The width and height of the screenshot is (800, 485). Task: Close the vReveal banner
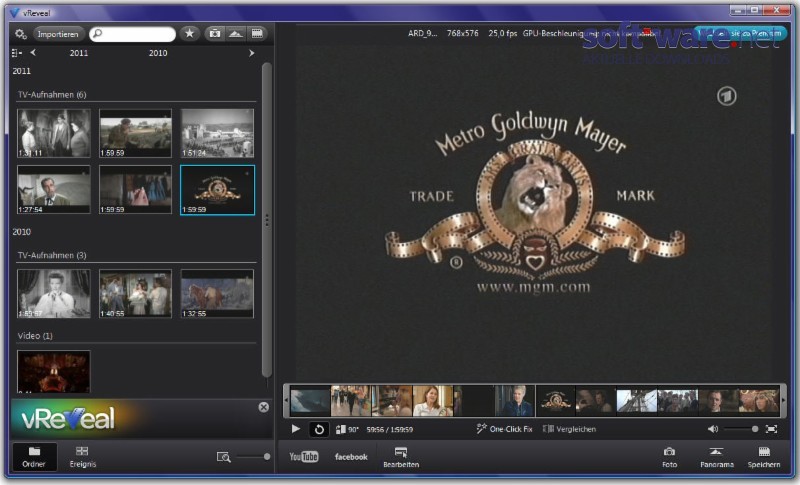click(x=263, y=407)
